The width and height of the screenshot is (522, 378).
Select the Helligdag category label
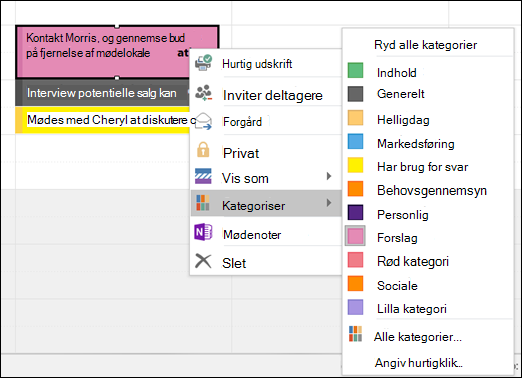(x=403, y=120)
